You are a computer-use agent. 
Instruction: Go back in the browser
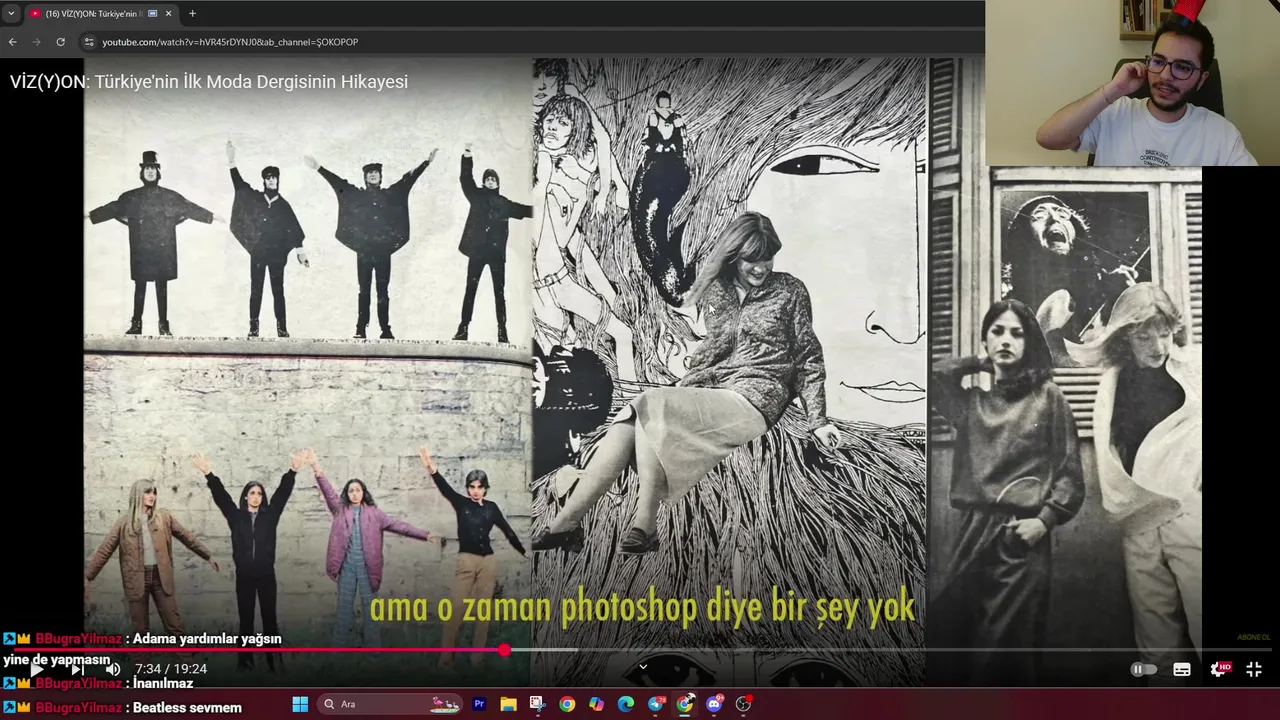[12, 42]
